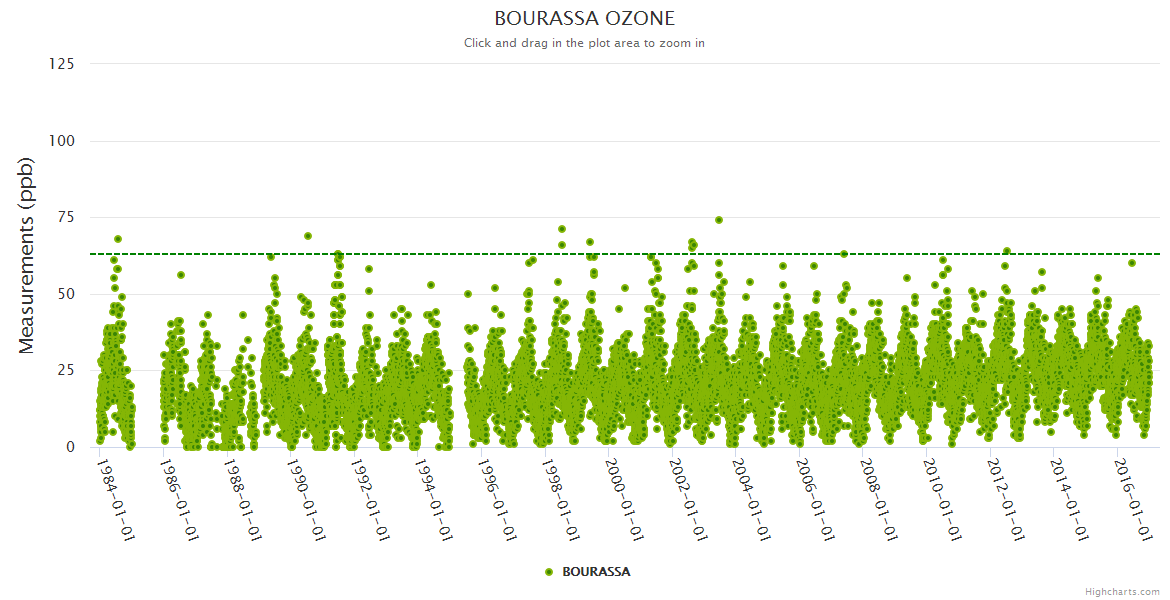Click the isolated 1986 point near 56 ppb

tap(181, 275)
